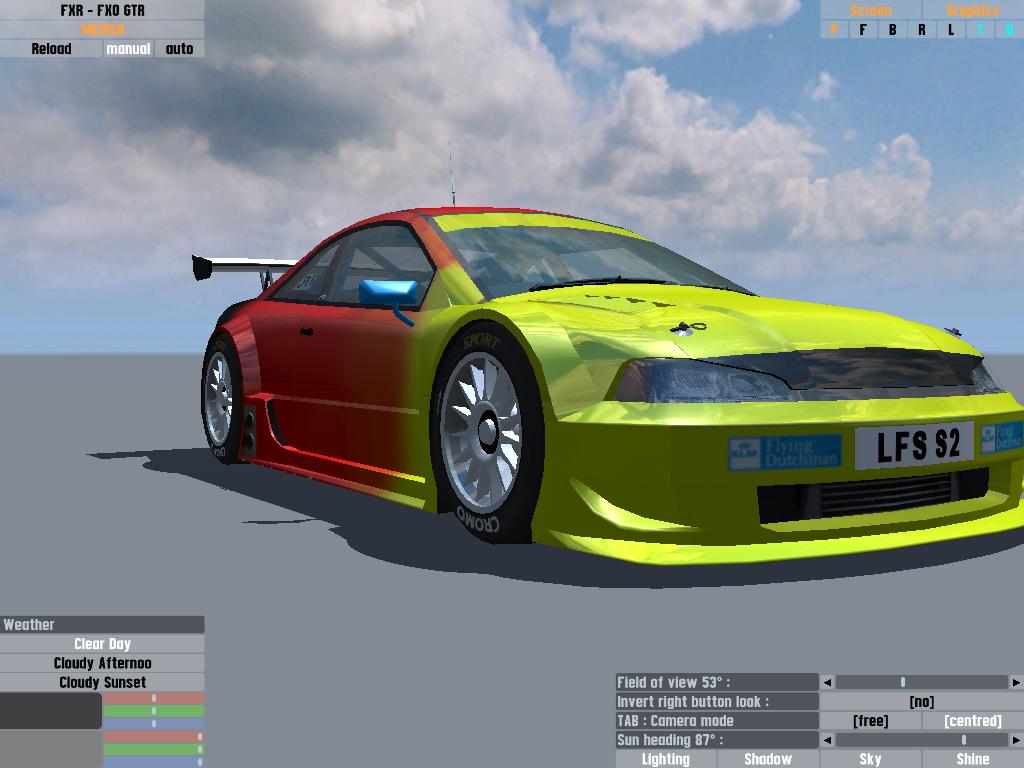Adjust the lower red color slider

pos(153,737)
